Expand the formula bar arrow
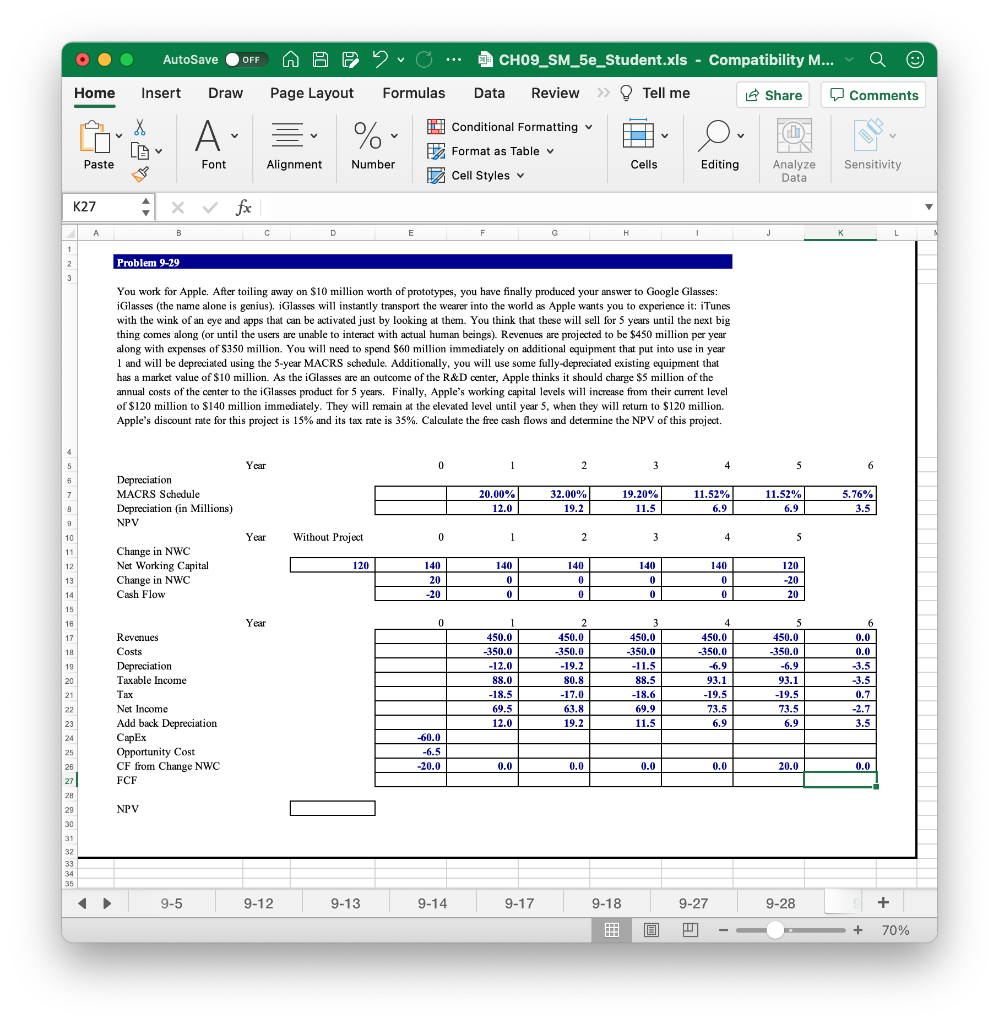 point(928,207)
